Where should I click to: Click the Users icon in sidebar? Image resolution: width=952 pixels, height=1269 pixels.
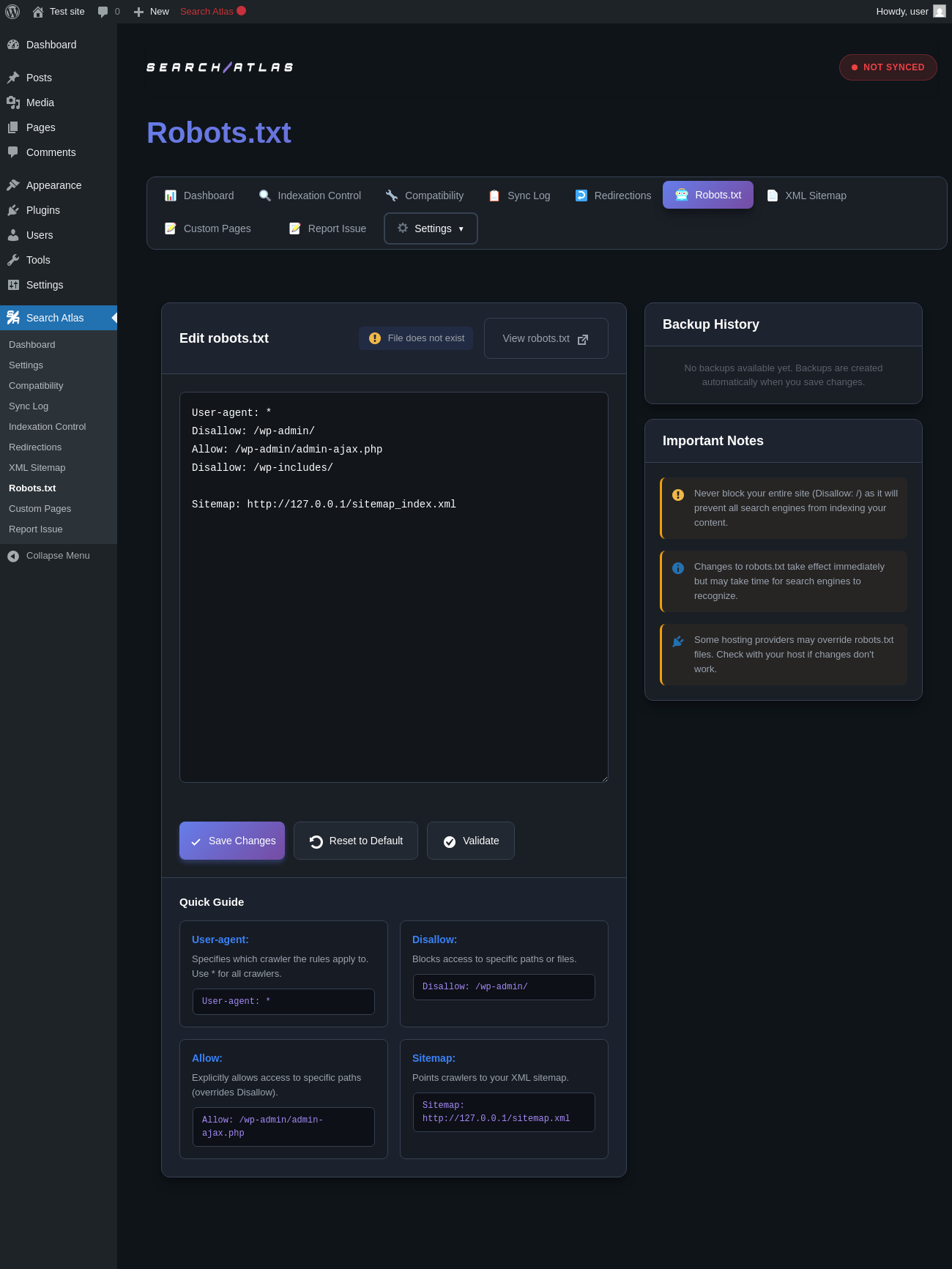13,235
